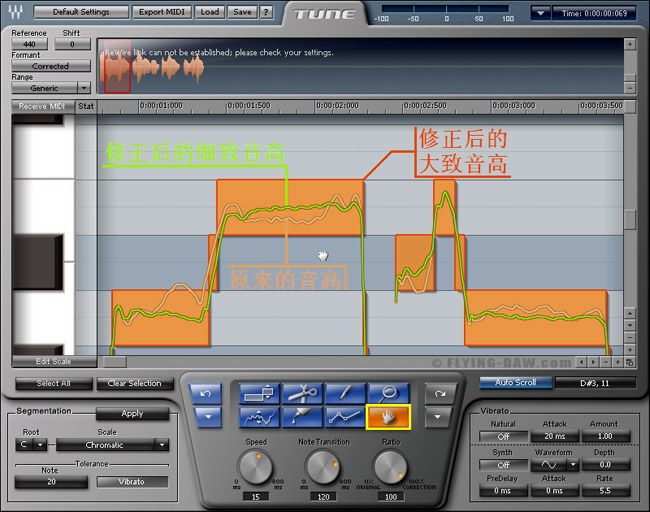
Task: Click the vertical scroll up arrow
Action: click(630, 313)
